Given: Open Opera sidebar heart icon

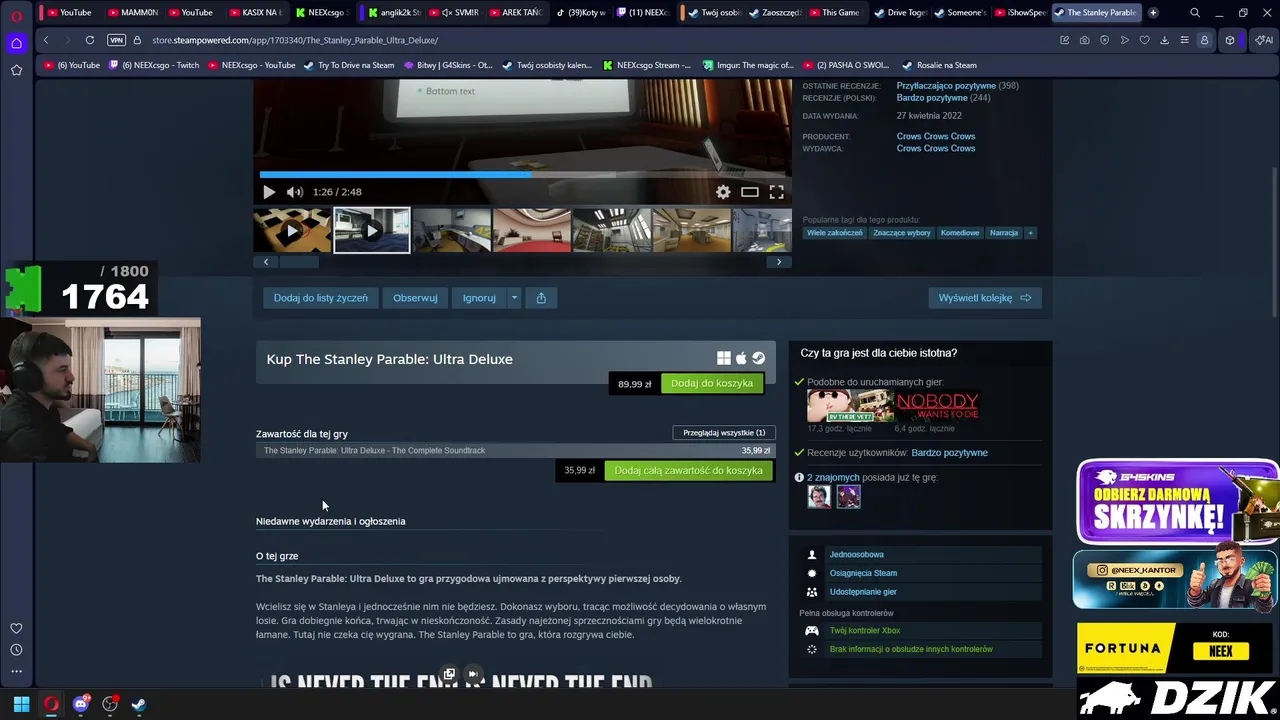Looking at the screenshot, I should coord(16,628).
